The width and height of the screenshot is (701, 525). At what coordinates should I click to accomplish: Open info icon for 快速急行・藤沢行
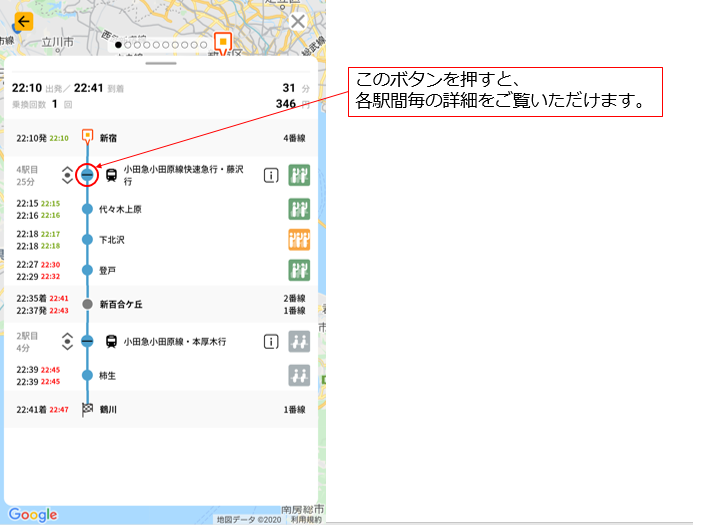271,175
